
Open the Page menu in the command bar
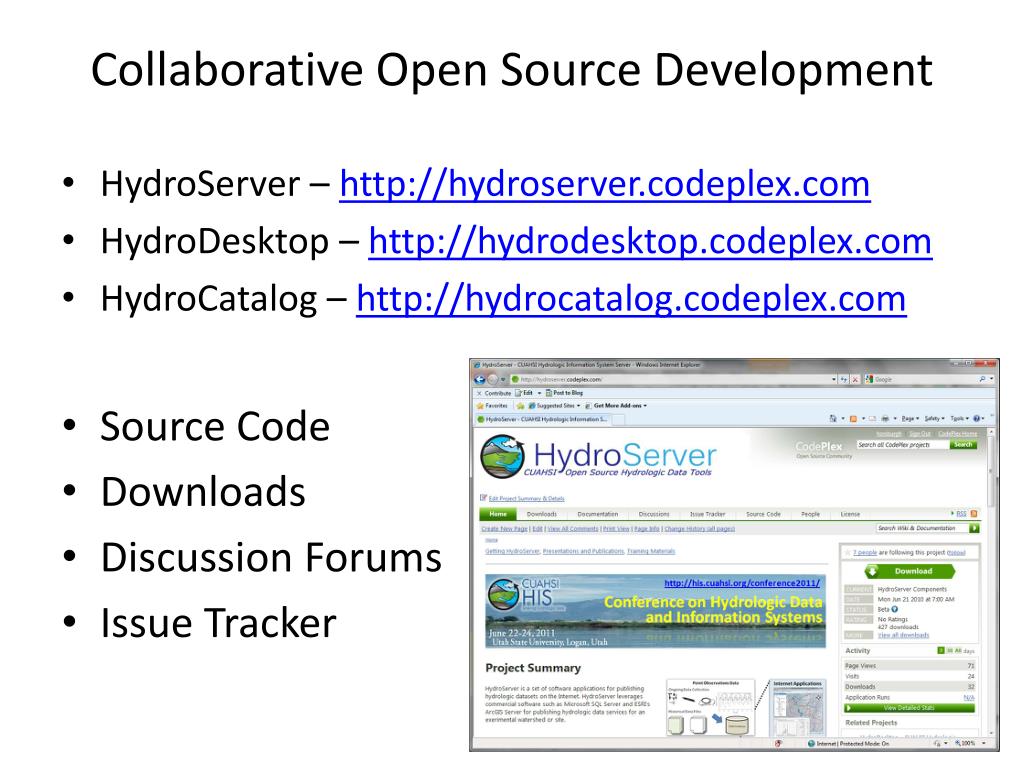pos(910,419)
